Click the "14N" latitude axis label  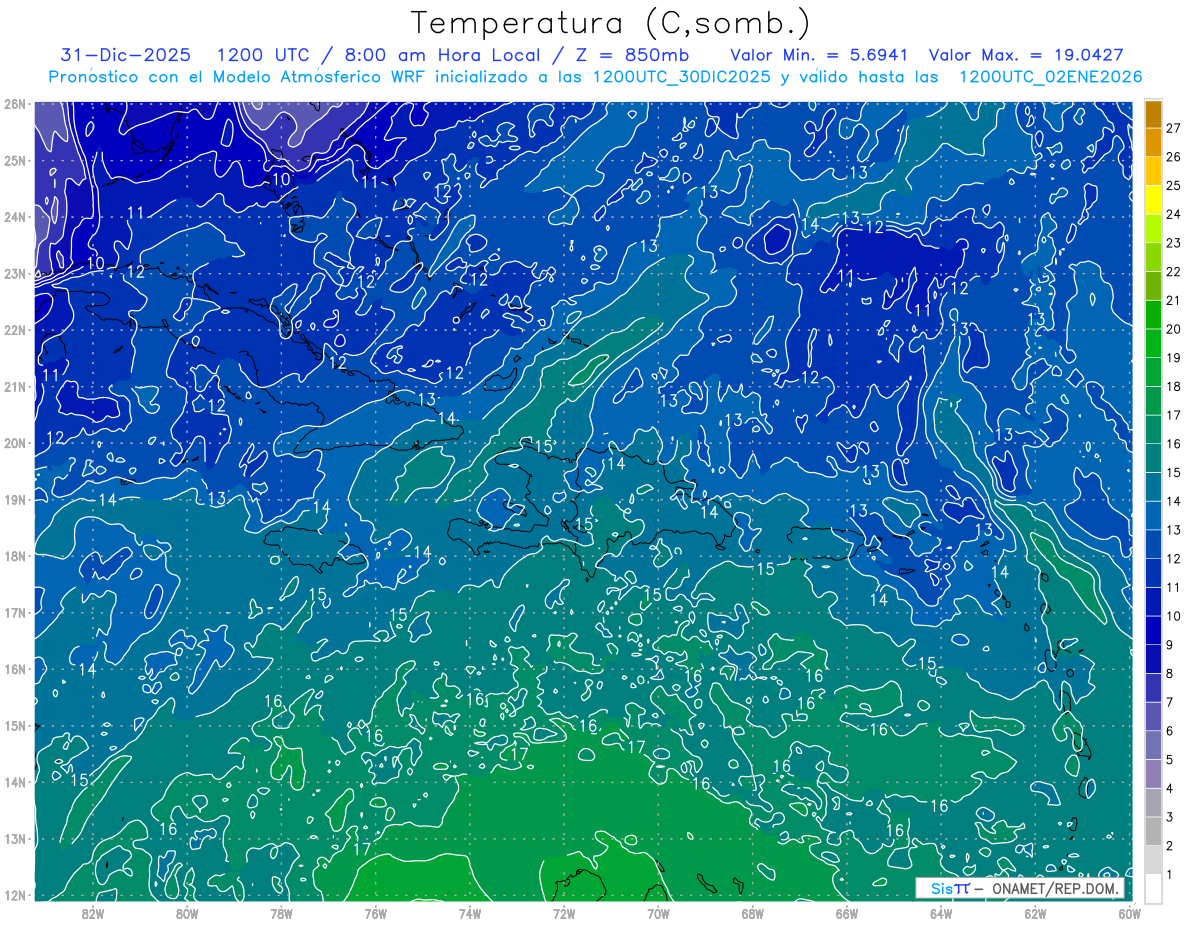coord(15,782)
